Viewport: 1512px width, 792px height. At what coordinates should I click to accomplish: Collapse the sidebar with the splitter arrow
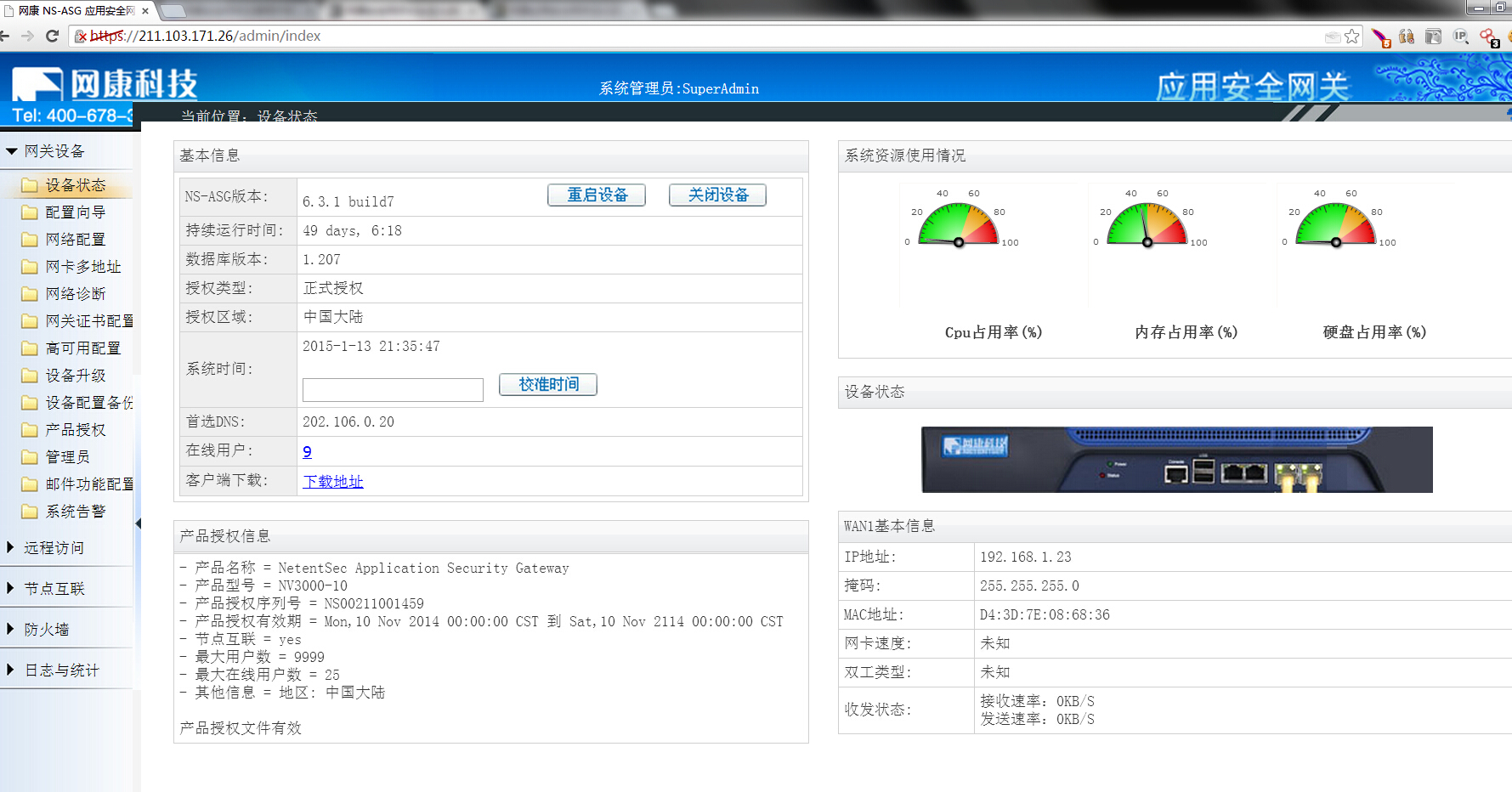tap(138, 523)
